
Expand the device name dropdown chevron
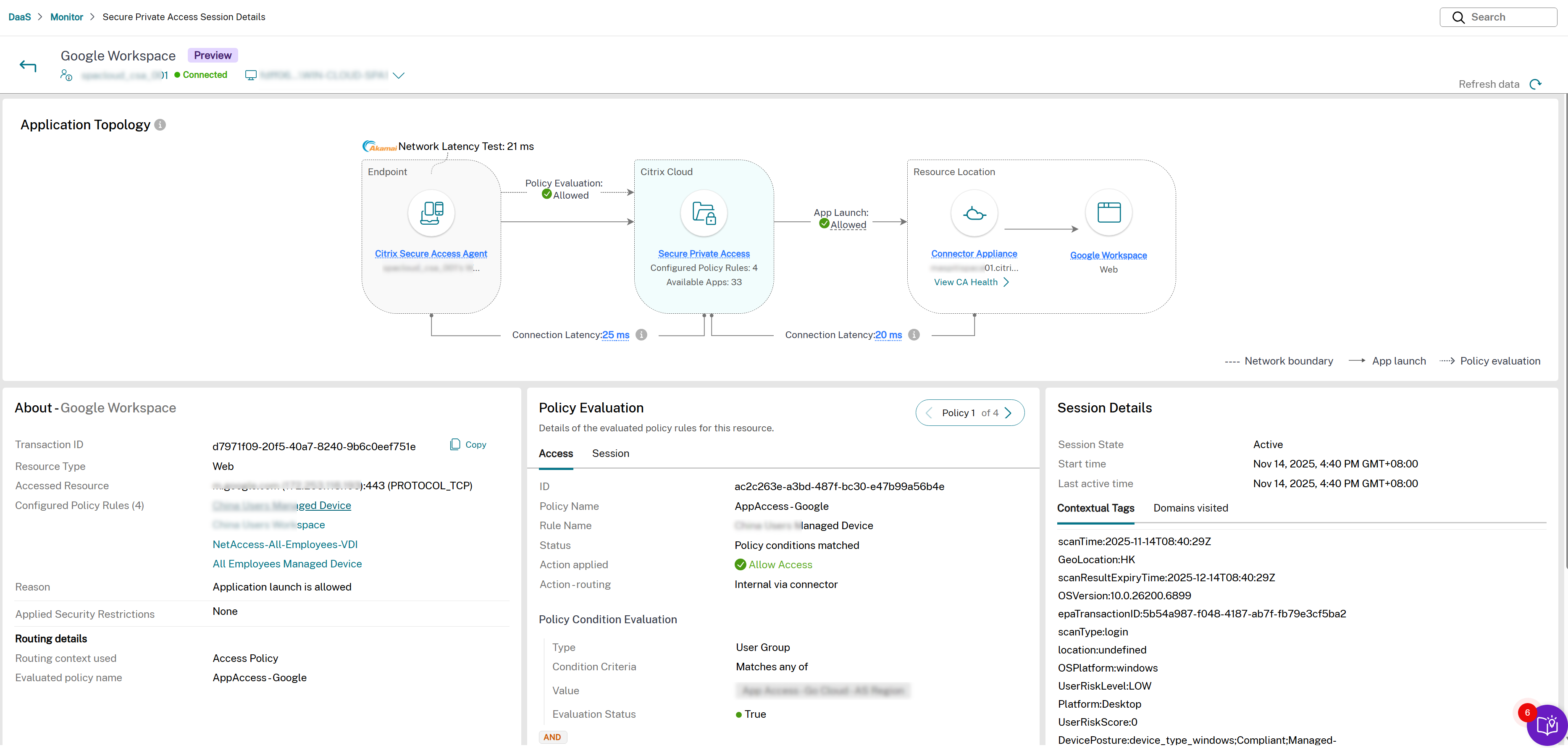399,76
